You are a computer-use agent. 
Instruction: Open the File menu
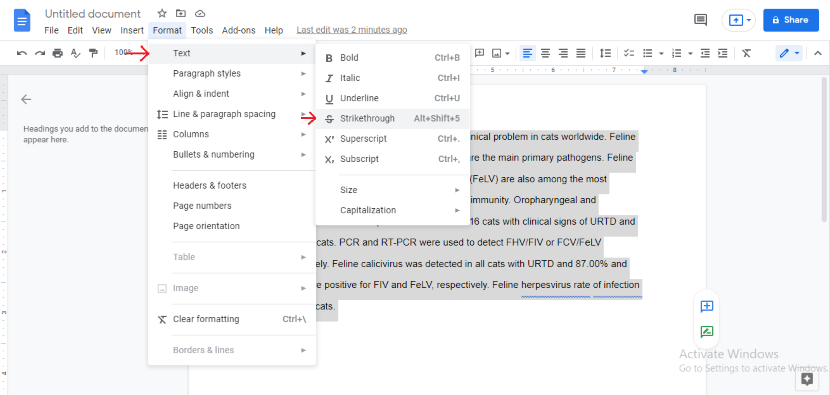(51, 30)
